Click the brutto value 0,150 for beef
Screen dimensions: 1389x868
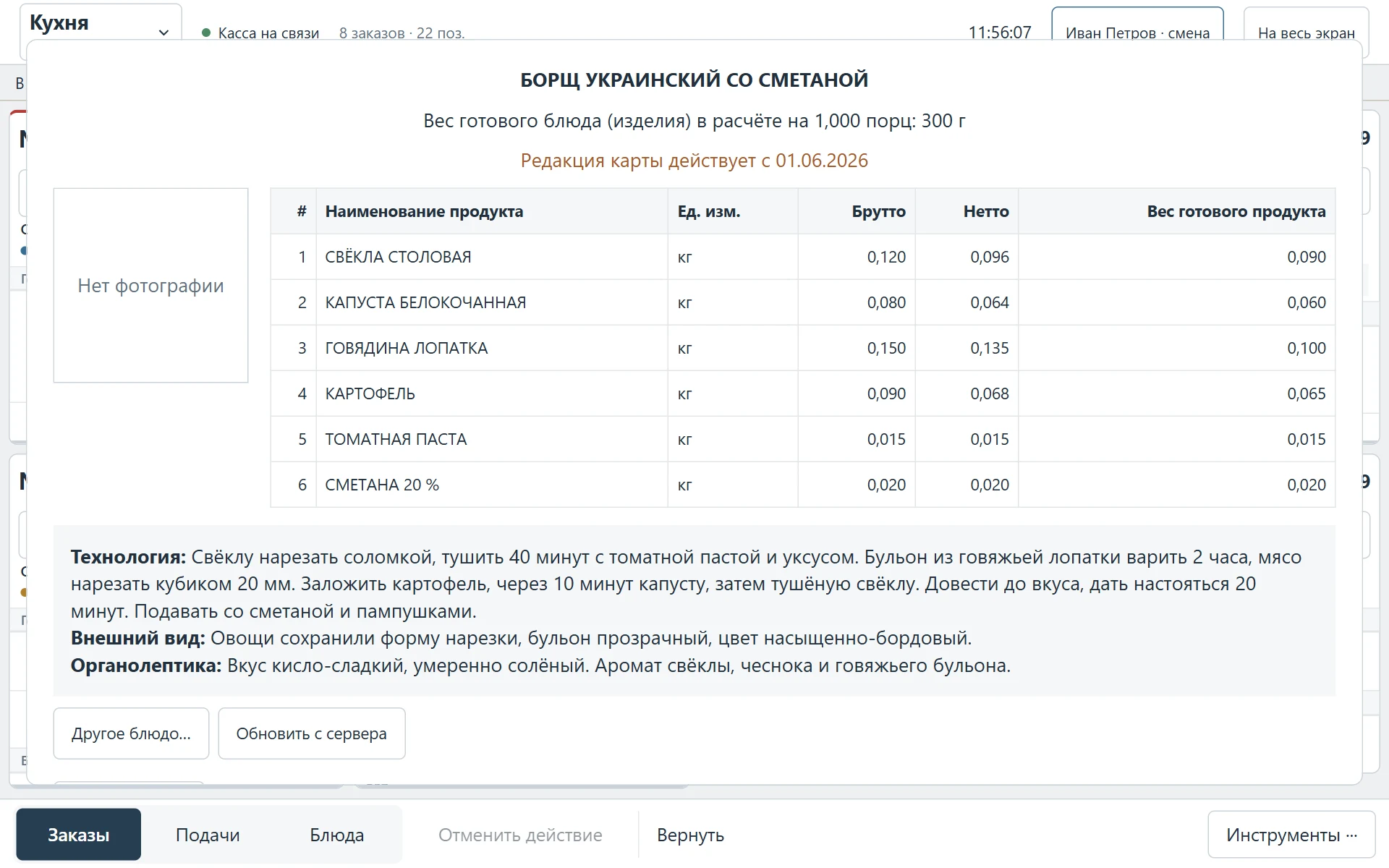coord(886,348)
